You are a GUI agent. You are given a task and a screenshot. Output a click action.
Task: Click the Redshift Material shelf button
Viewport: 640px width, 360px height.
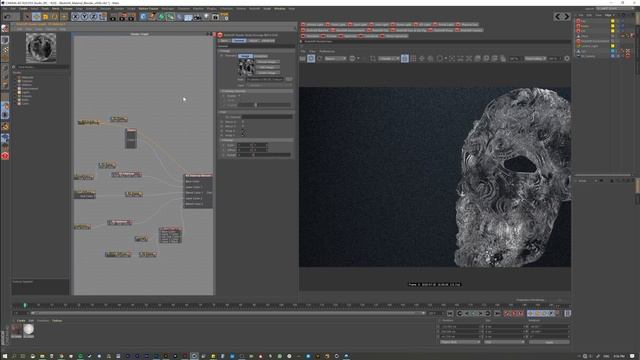pos(315,30)
